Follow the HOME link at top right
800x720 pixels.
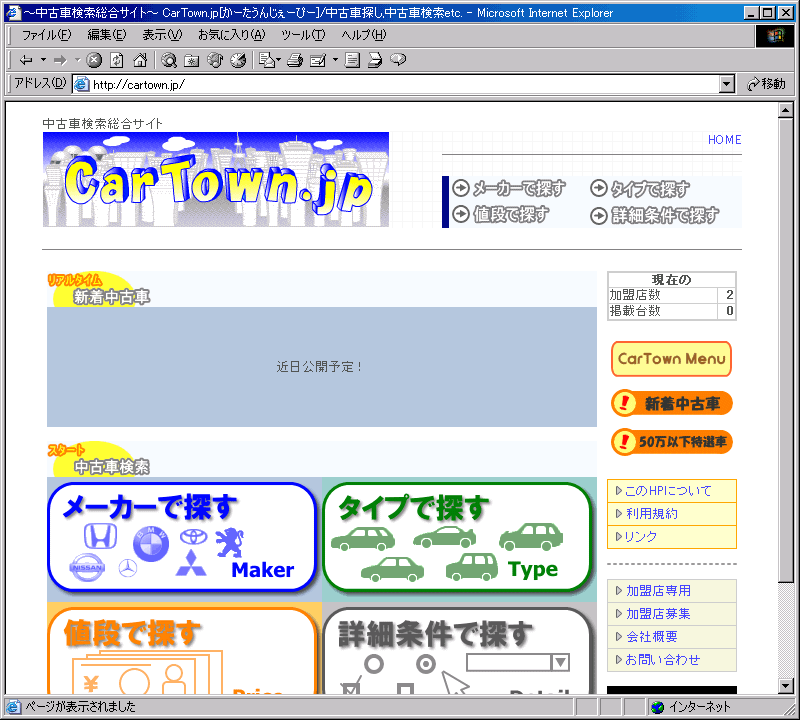[x=724, y=140]
